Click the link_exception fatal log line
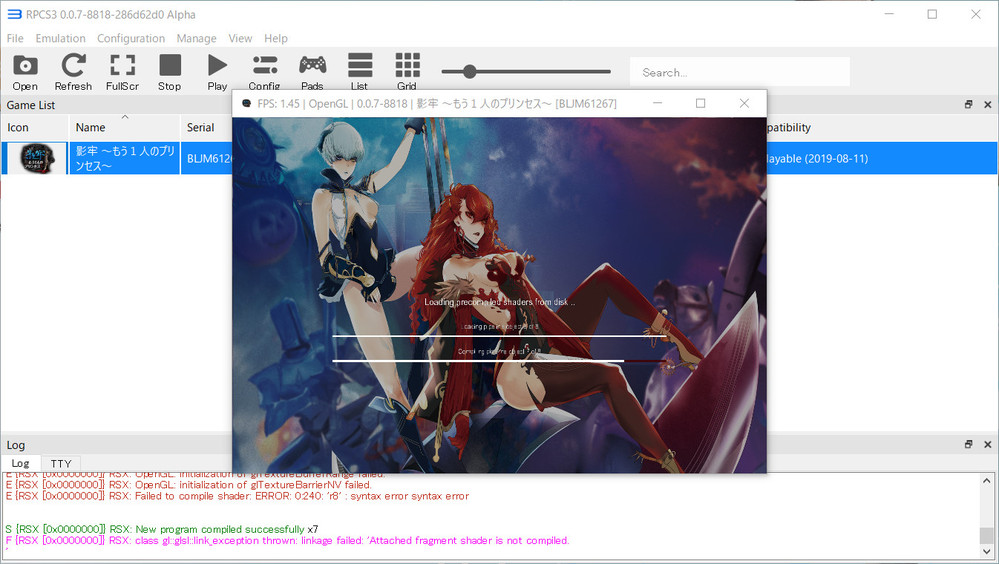Screen dimensions: 999x564 pyautogui.click(x=287, y=540)
